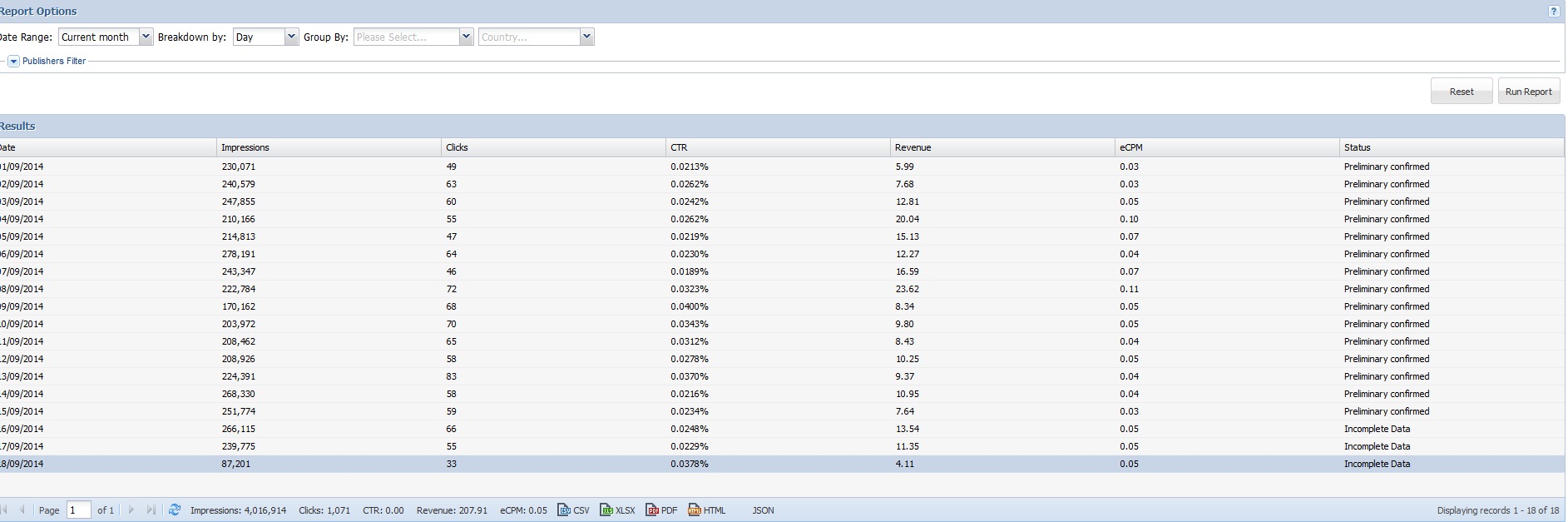Refresh the results grid

[x=175, y=510]
